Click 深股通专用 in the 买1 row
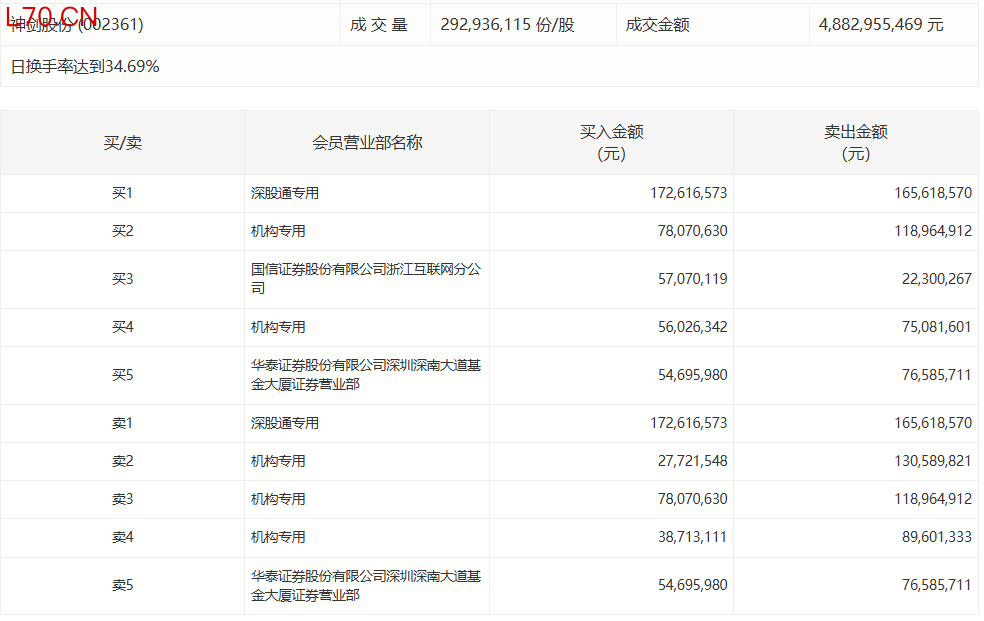 pos(285,194)
